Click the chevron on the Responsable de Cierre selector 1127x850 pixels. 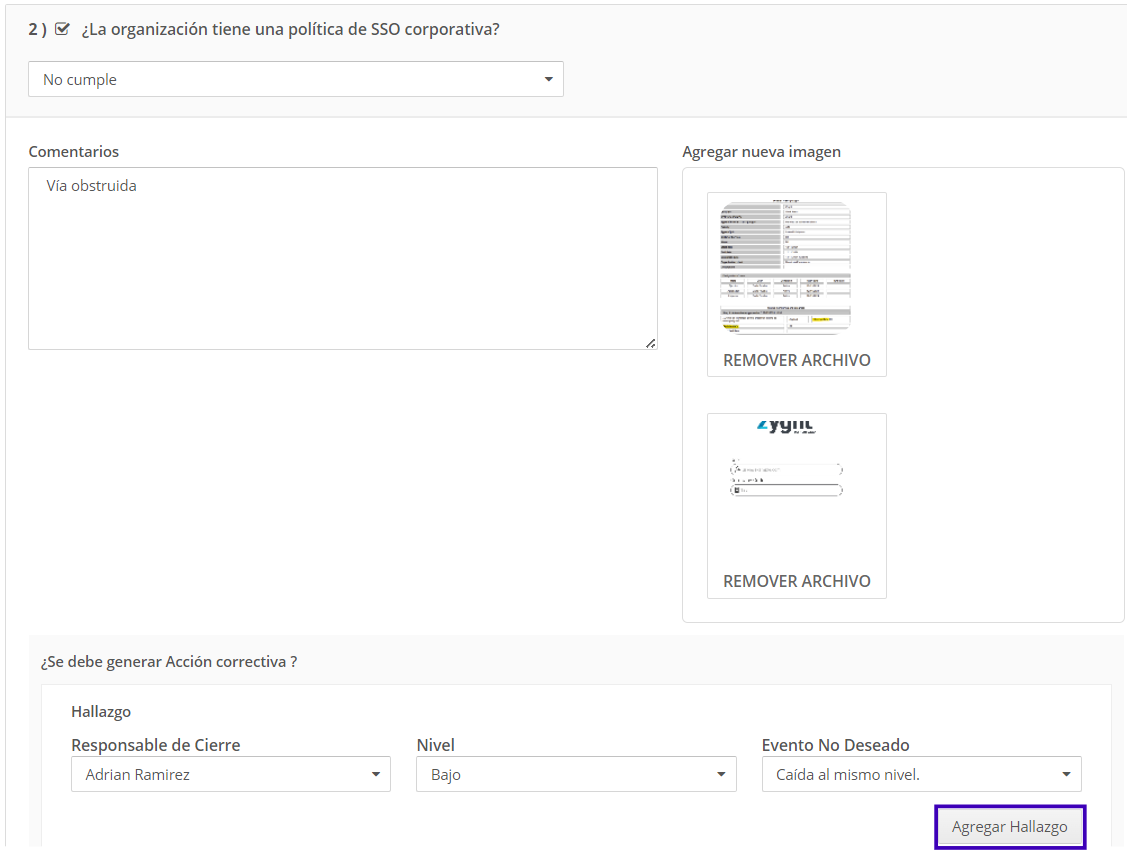click(x=377, y=773)
